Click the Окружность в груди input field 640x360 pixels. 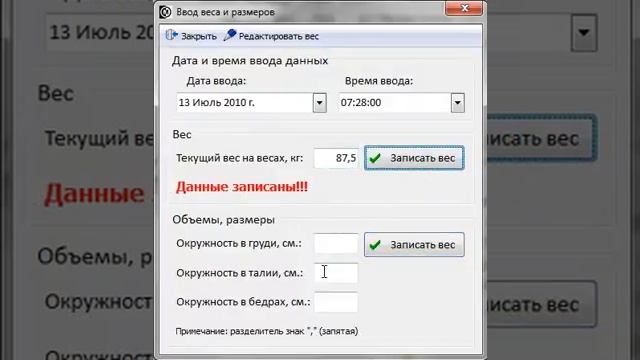click(x=336, y=244)
